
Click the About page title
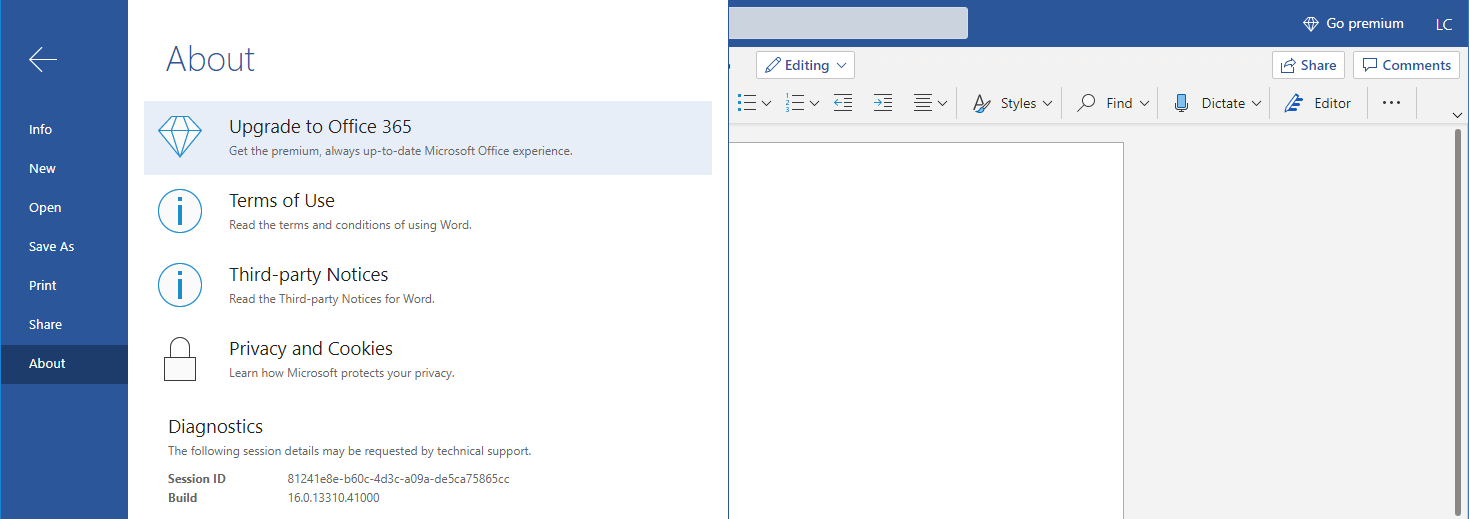click(210, 59)
